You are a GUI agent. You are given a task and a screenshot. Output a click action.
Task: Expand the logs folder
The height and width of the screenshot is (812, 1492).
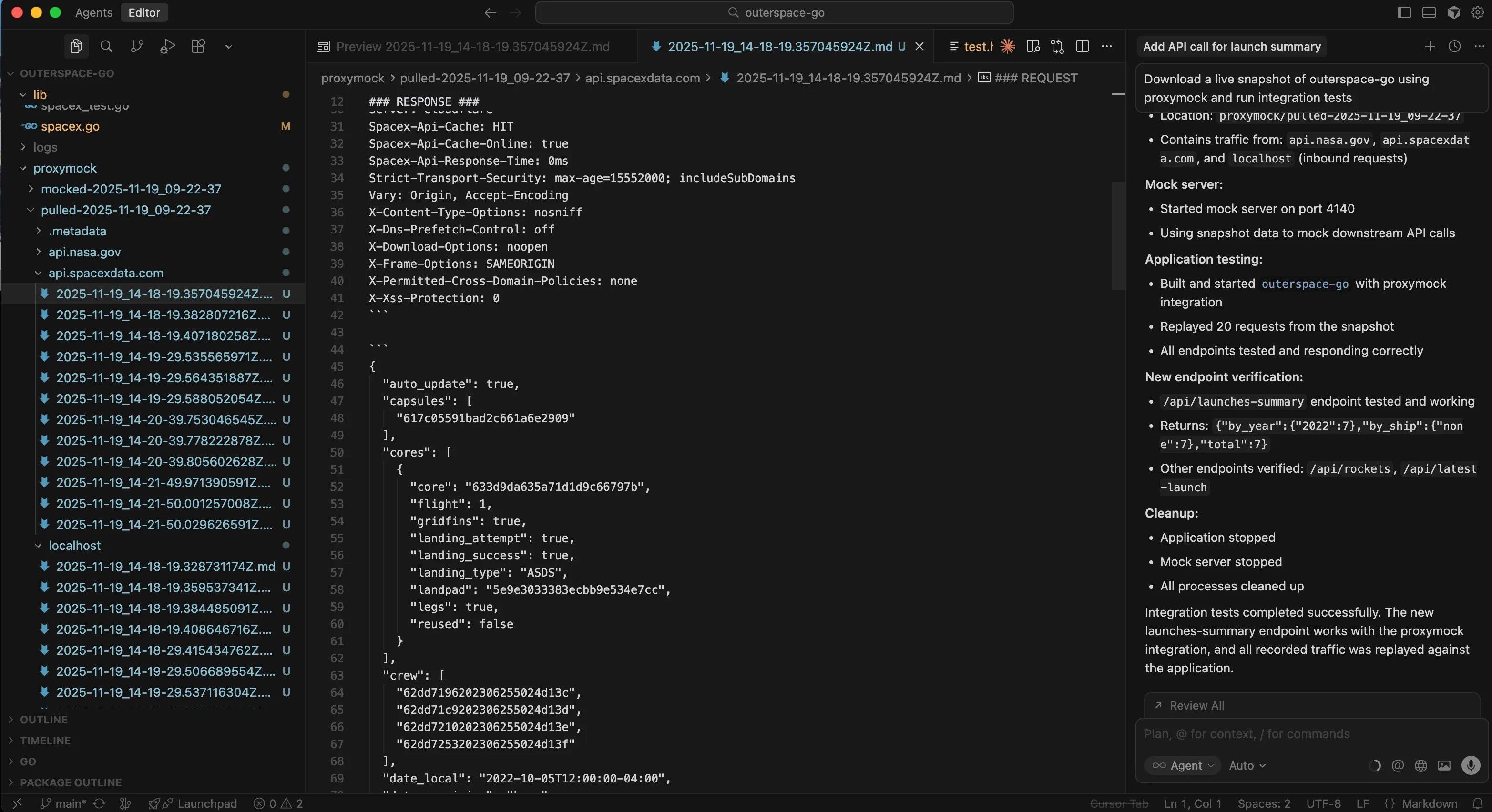point(46,147)
